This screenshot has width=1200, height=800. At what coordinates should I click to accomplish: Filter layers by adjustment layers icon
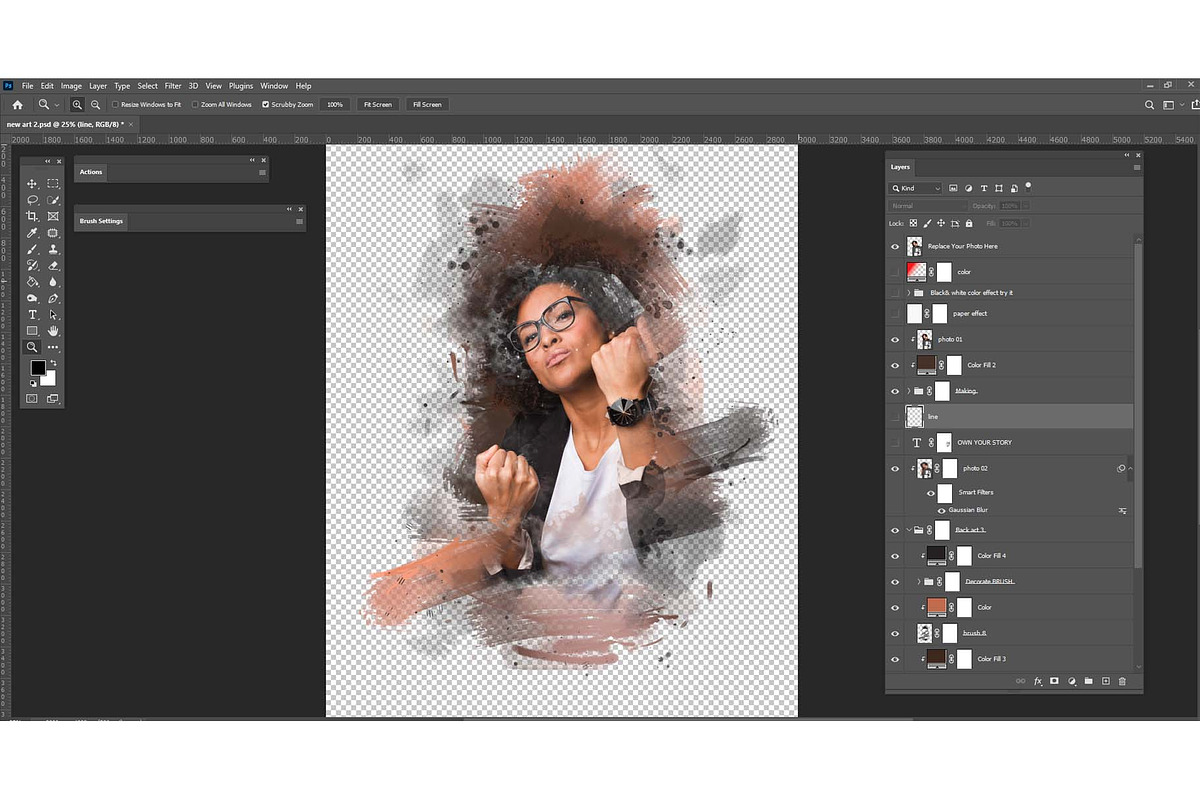pyautogui.click(x=969, y=188)
